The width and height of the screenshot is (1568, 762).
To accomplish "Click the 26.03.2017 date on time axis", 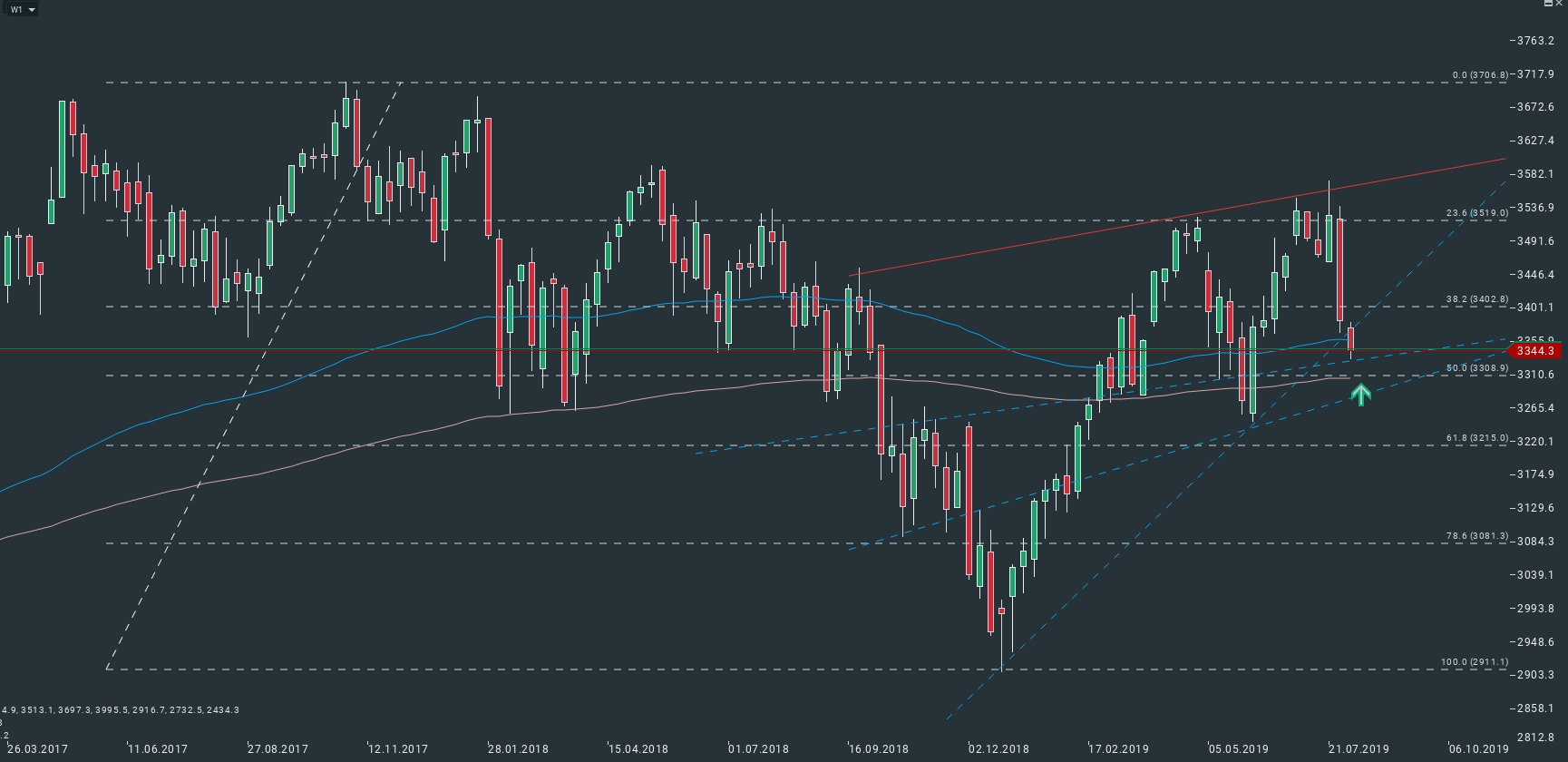I will point(37,749).
